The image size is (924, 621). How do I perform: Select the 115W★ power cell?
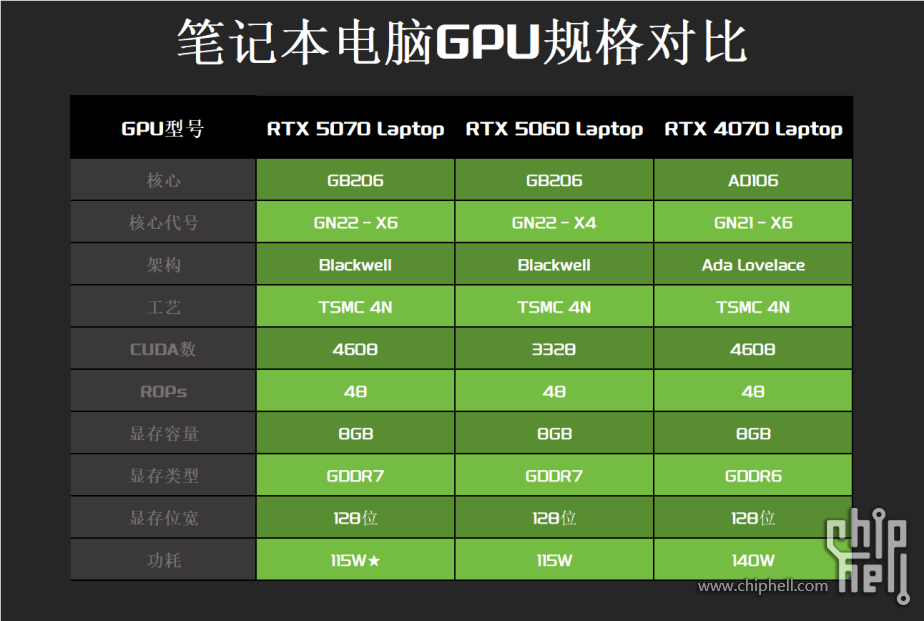[x=355, y=560]
